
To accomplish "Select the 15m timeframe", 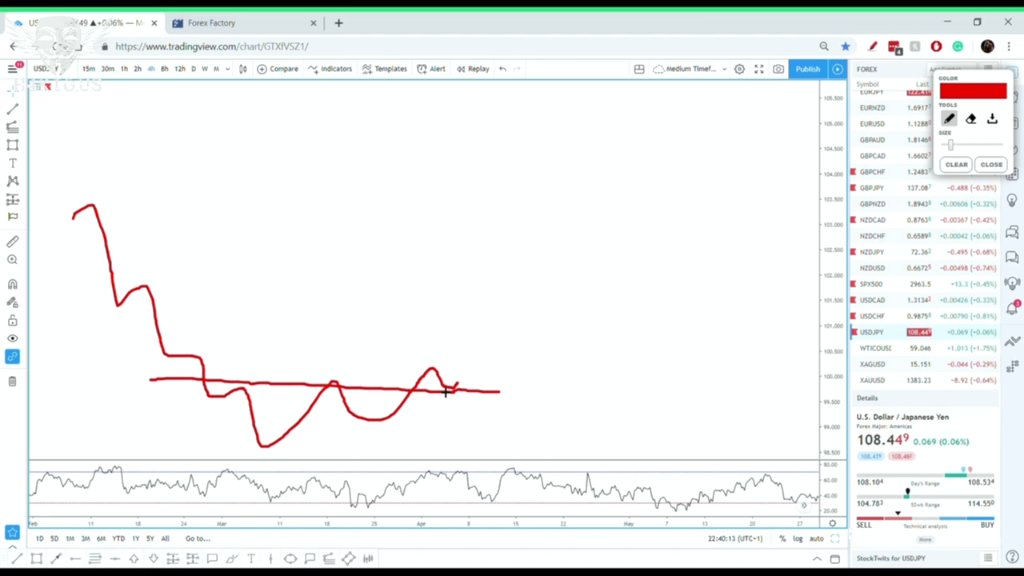I will [88, 69].
